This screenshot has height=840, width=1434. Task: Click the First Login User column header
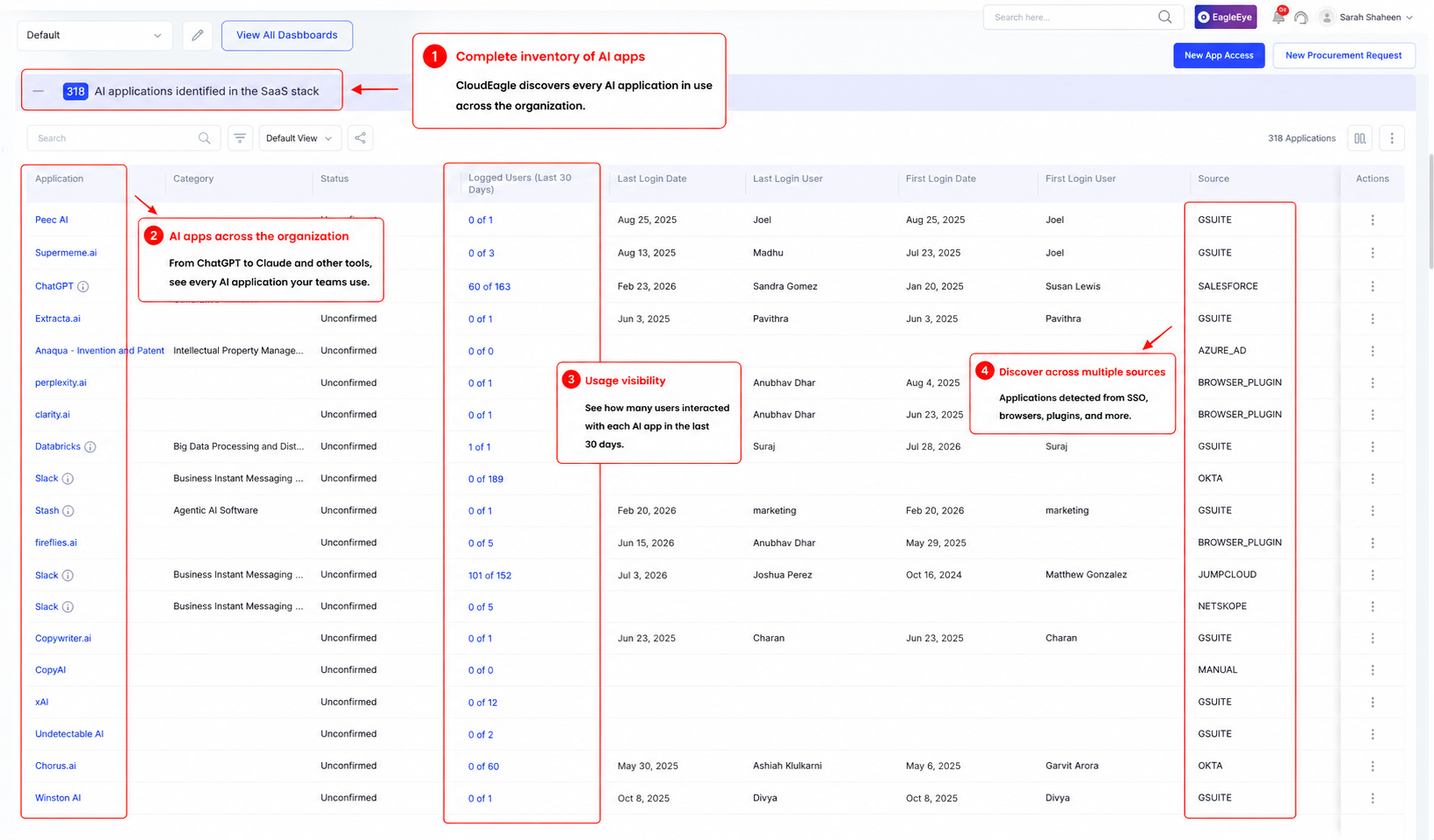tap(1080, 178)
